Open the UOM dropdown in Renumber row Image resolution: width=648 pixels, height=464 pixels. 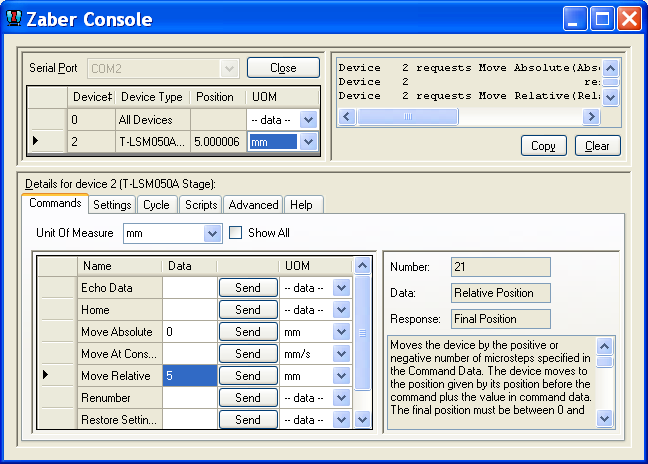click(x=341, y=398)
